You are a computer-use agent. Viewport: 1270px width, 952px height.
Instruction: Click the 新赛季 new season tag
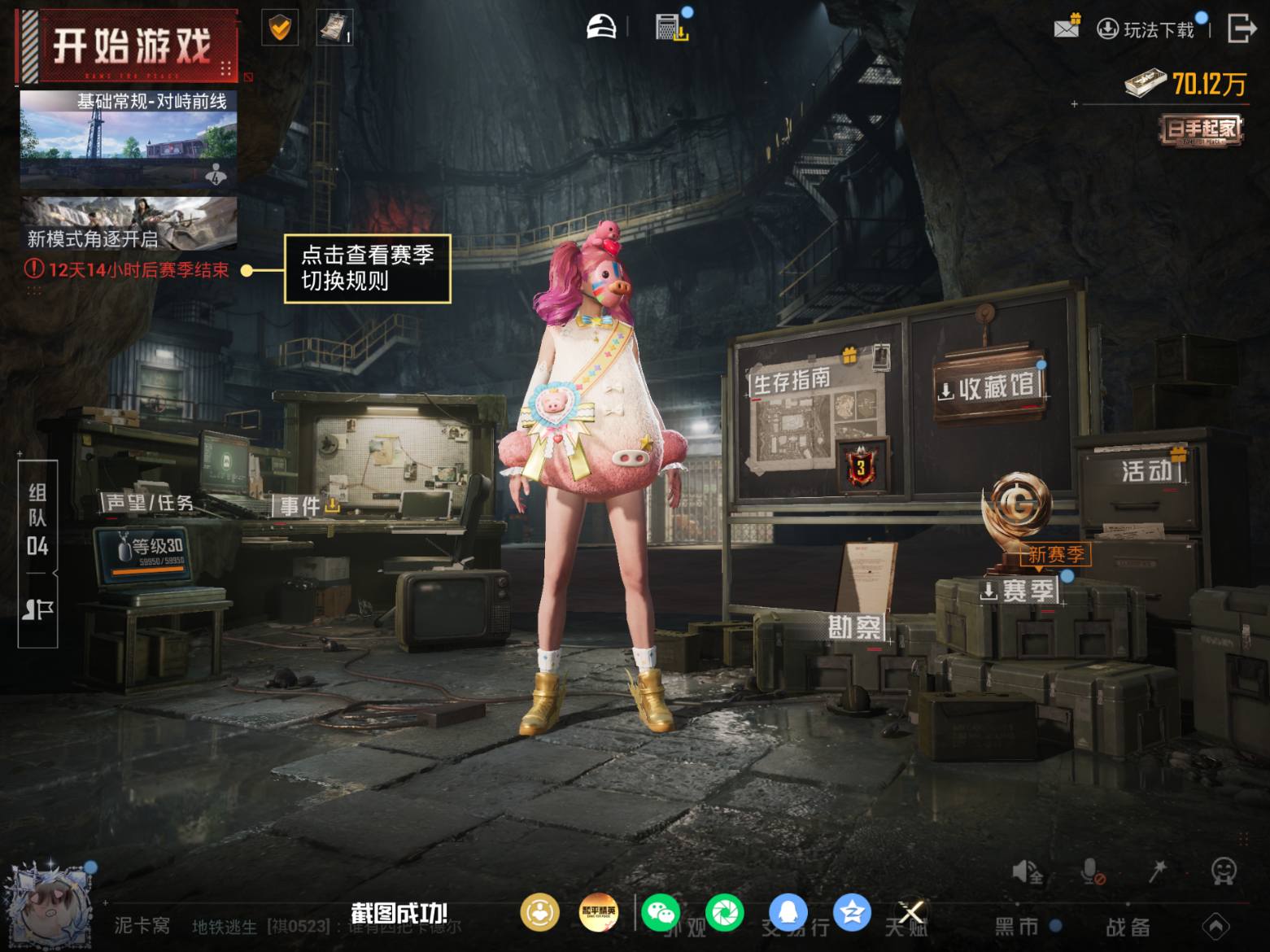coord(1055,555)
